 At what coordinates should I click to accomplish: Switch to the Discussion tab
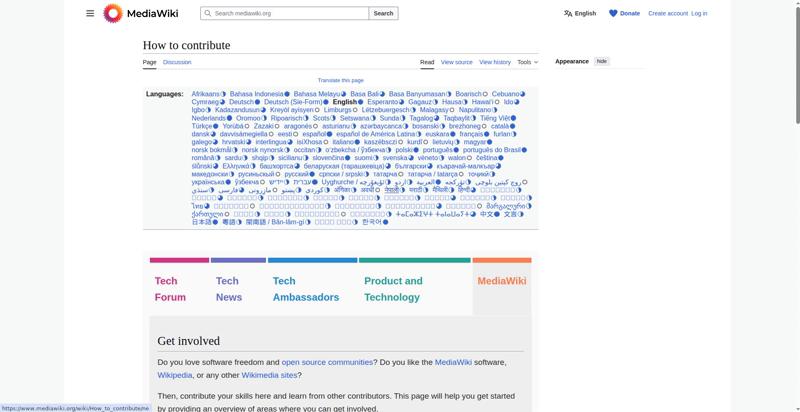[x=177, y=62]
